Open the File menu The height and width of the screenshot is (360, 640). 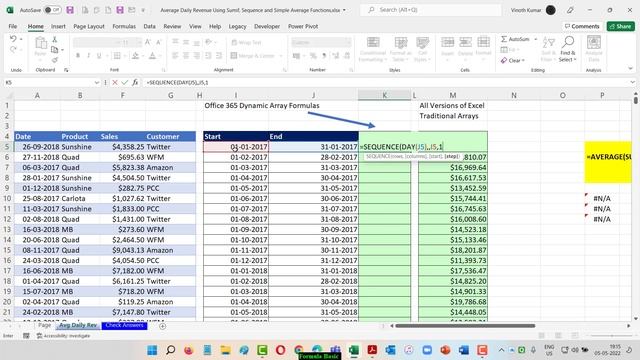(x=13, y=26)
